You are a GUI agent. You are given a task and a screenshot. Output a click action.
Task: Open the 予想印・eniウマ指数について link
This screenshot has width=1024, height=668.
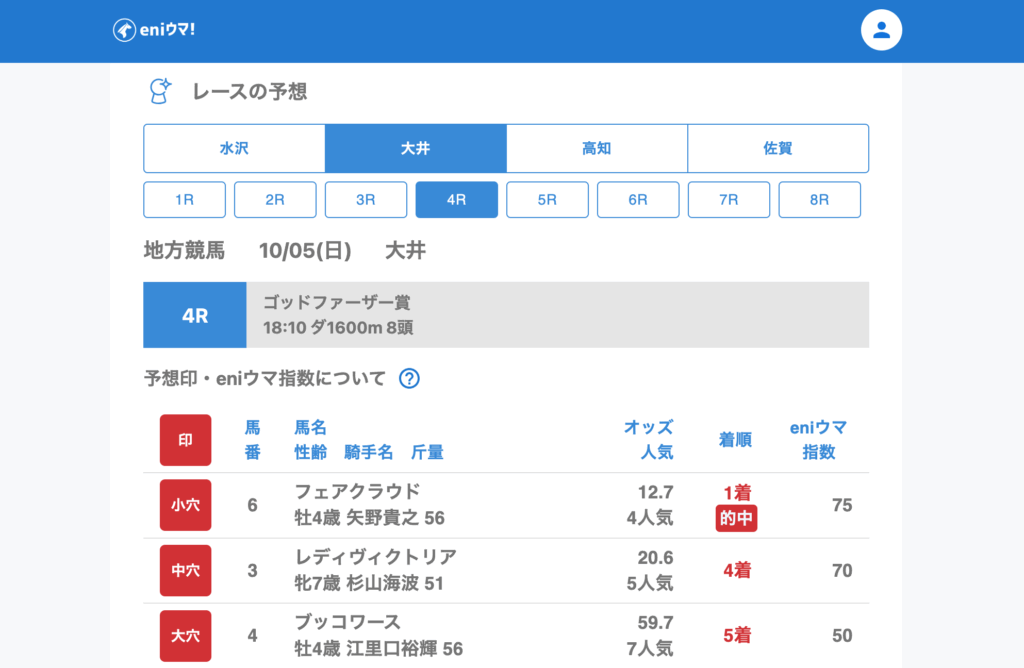click(x=265, y=378)
